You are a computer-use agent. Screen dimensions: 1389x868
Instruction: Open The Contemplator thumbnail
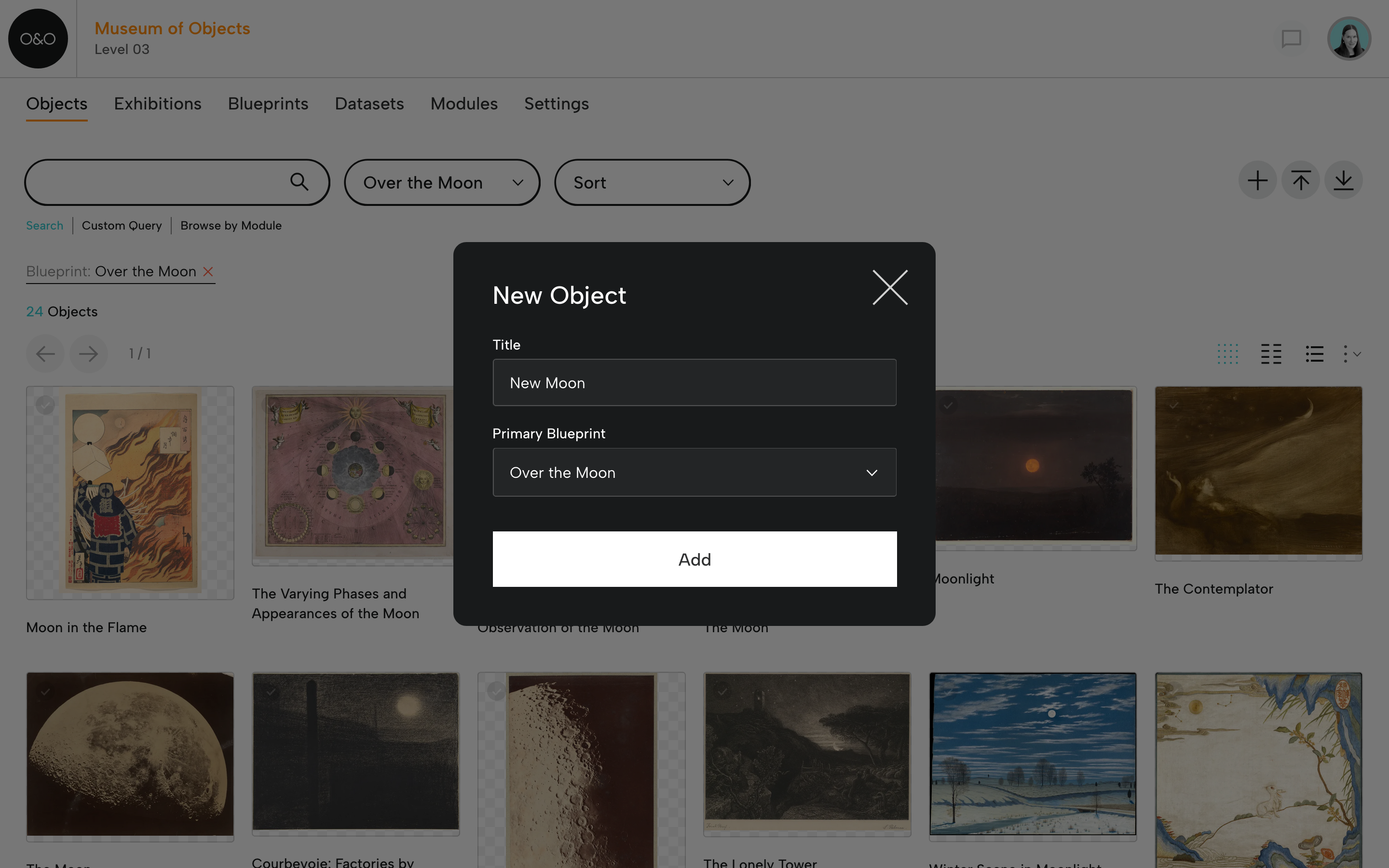[x=1258, y=473]
